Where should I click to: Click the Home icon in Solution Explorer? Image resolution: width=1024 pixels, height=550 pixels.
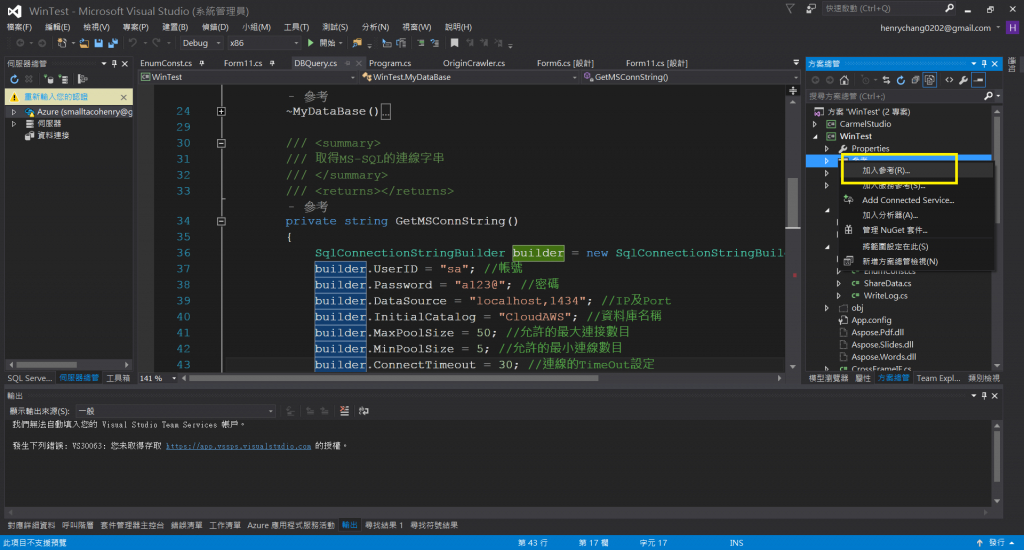click(845, 79)
